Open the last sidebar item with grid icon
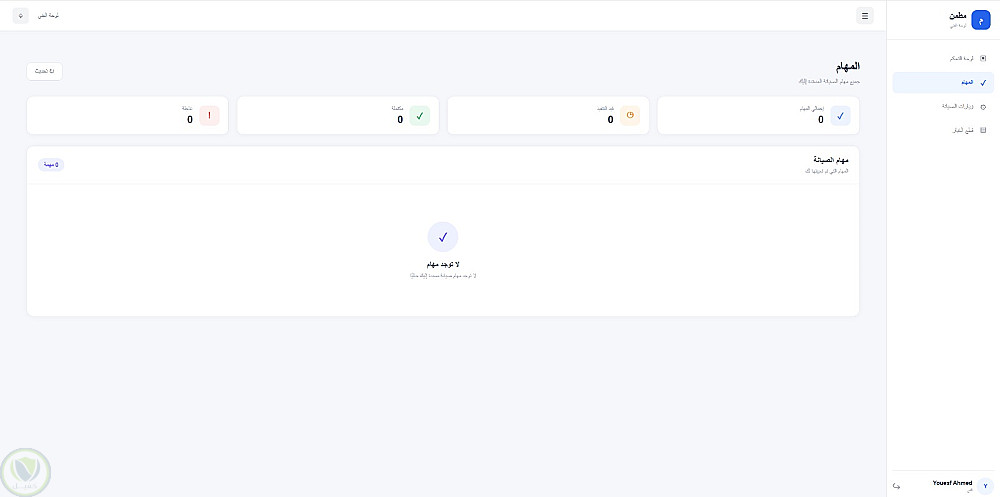1000x497 pixels. coord(943,130)
